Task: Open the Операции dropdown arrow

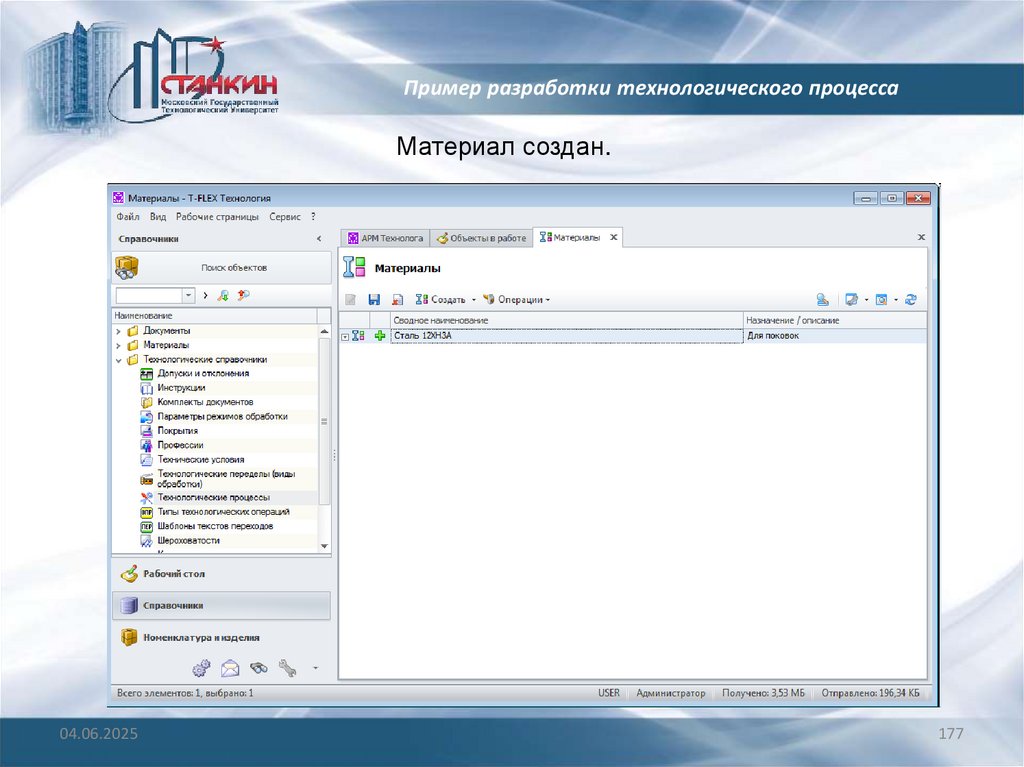Action: pos(548,300)
